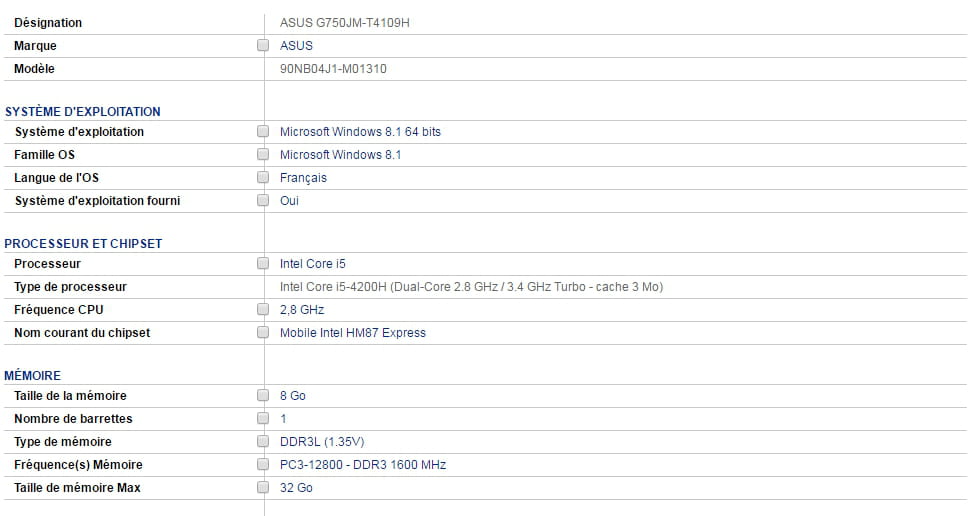Screen dimensions: 973x516
Task: Select the Langue de l'OS checkbox
Action: tap(263, 178)
